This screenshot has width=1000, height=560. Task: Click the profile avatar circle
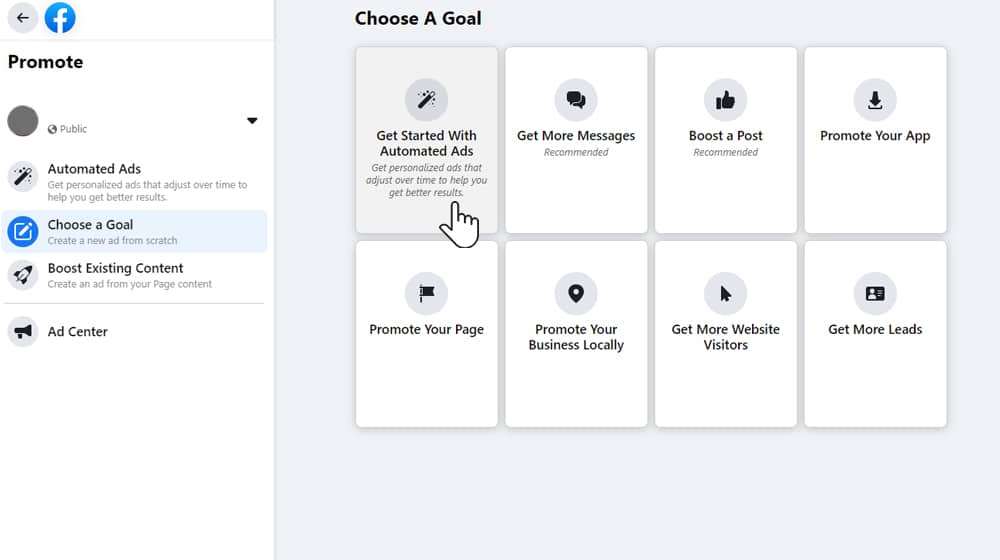(23, 121)
